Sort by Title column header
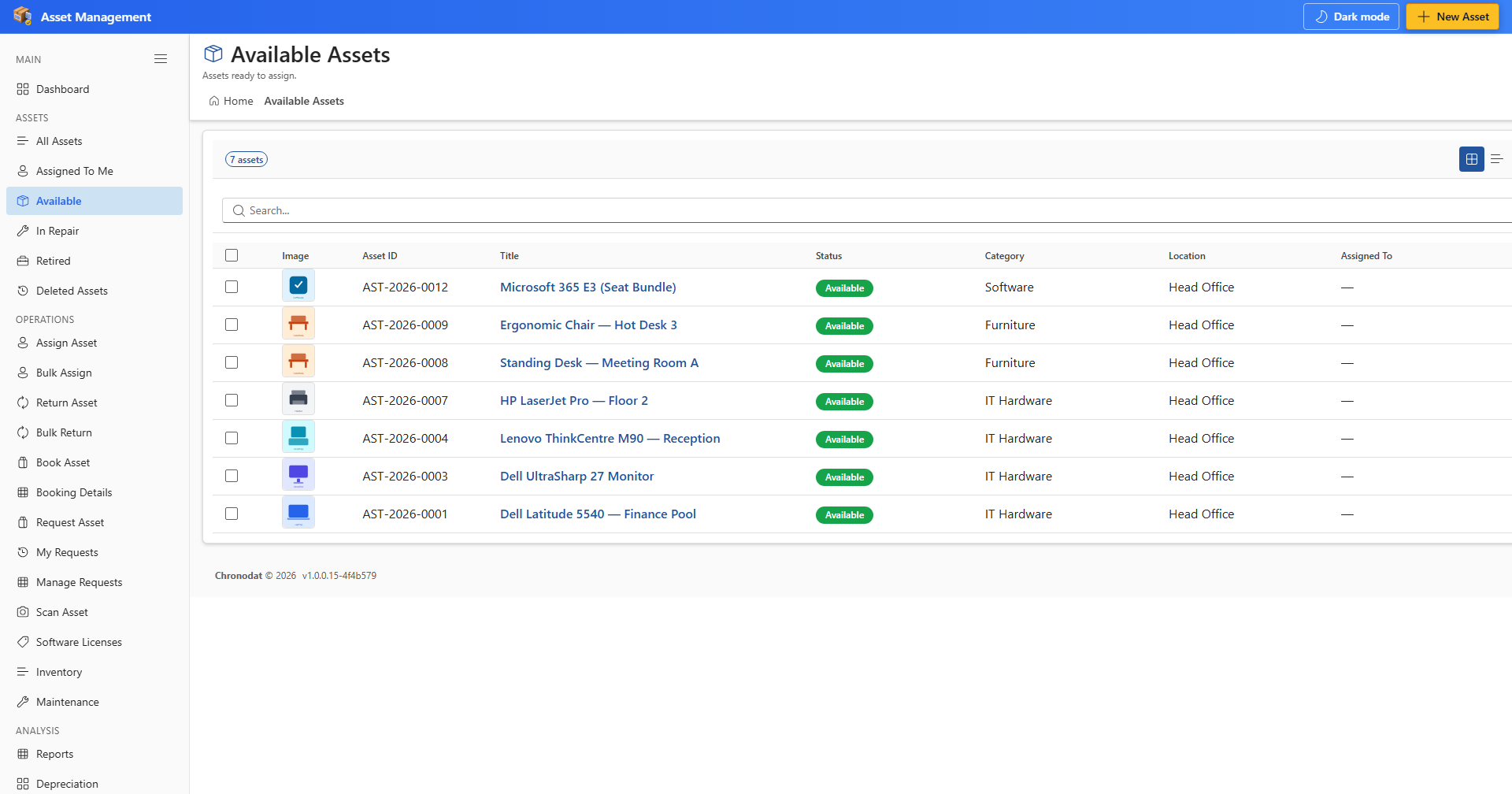The width and height of the screenshot is (1512, 794). pyautogui.click(x=510, y=256)
